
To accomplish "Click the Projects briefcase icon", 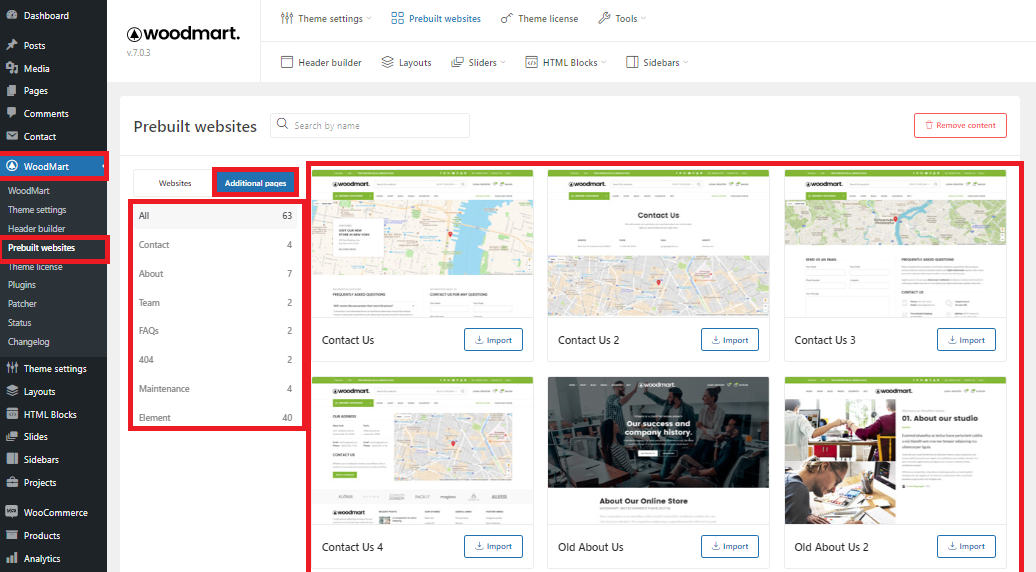I will click(12, 482).
